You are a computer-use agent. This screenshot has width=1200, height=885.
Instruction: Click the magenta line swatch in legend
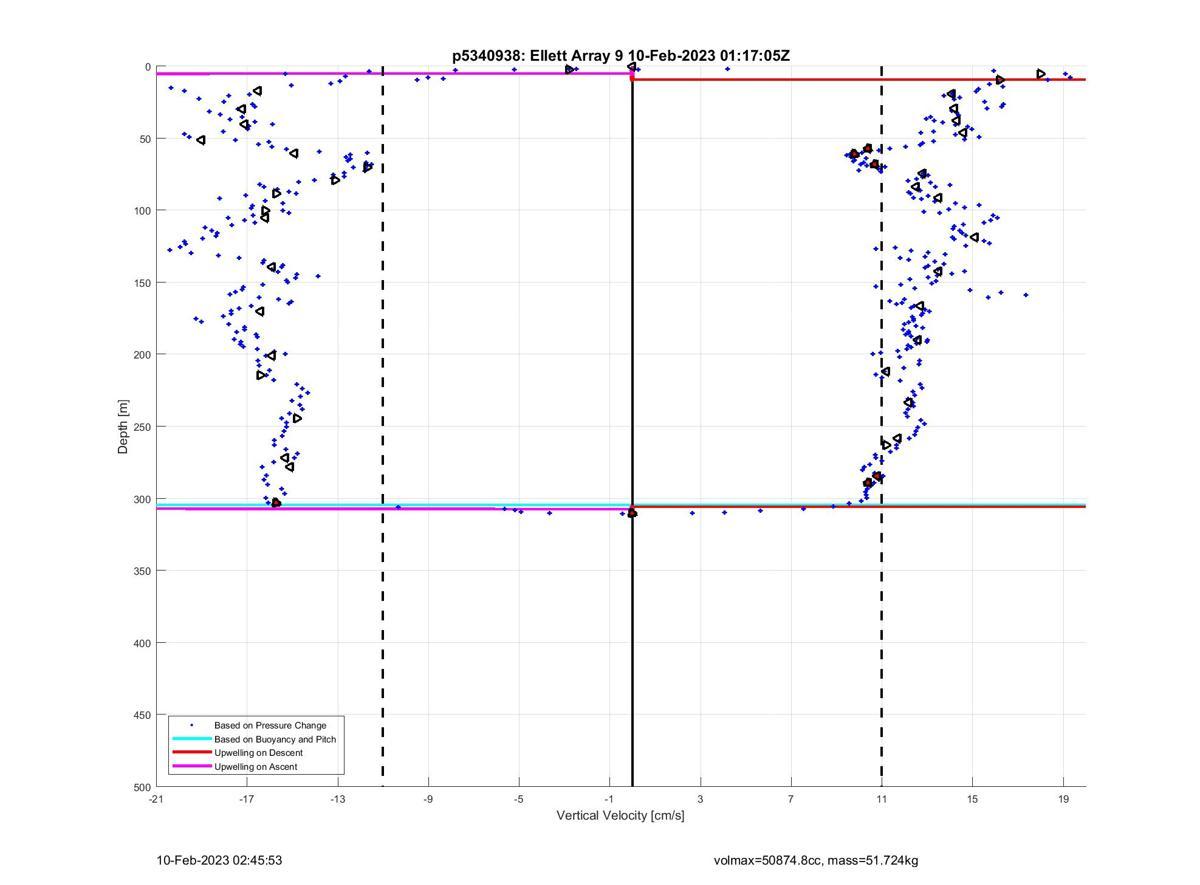(x=192, y=767)
